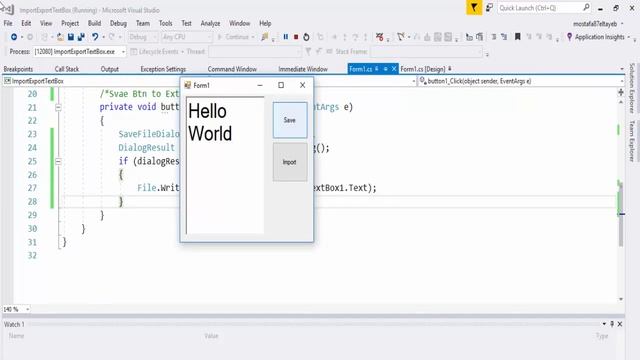Click the Navigate Backward arrow icon
Viewport: 640px width, 360px height.
pyautogui.click(x=13, y=37)
